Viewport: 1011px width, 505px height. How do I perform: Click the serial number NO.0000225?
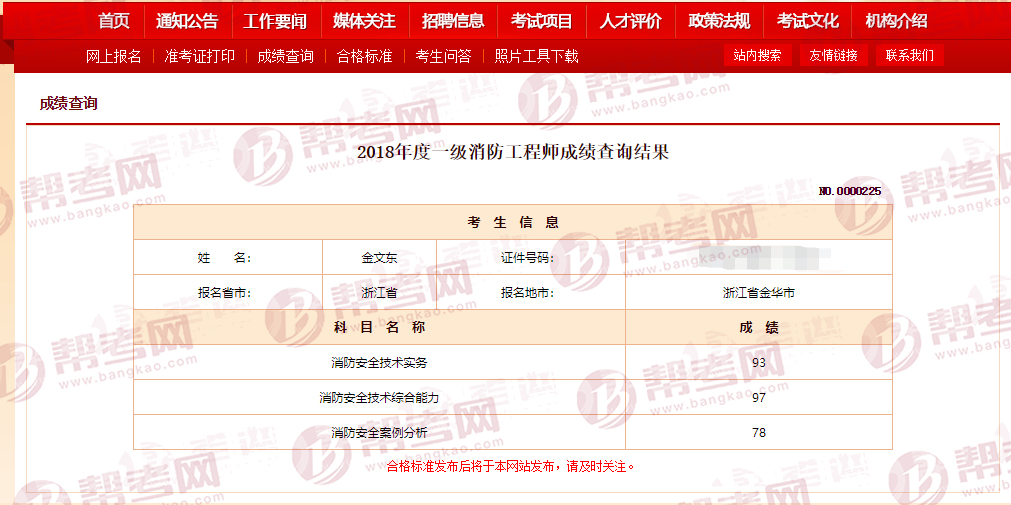pyautogui.click(x=850, y=191)
